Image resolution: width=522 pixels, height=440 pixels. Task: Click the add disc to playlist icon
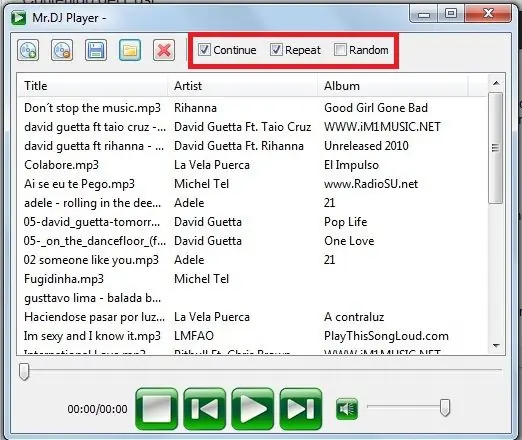pyautogui.click(x=28, y=50)
